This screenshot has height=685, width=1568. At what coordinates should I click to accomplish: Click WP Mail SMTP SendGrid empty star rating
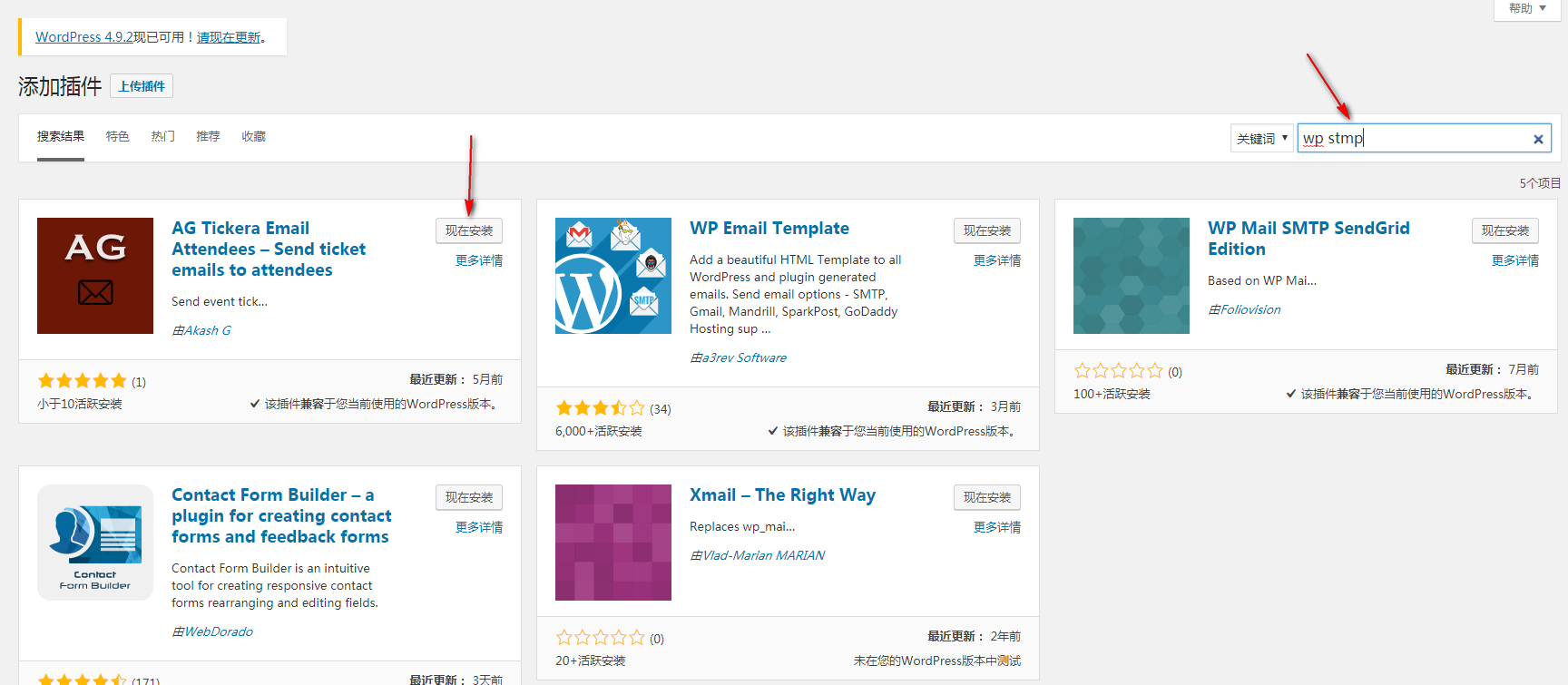tap(1119, 371)
